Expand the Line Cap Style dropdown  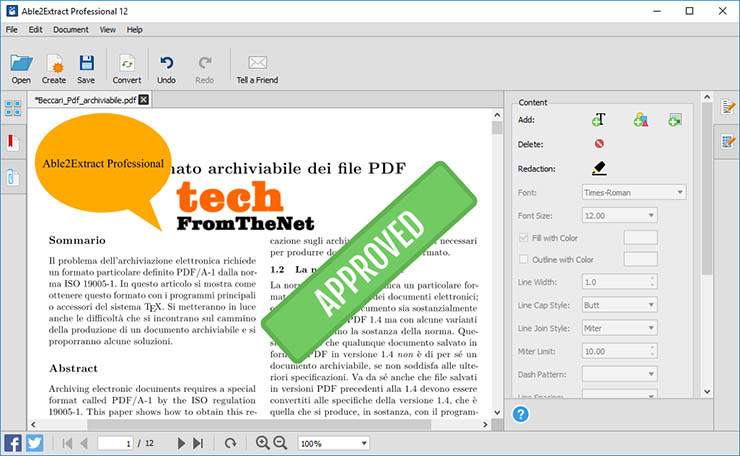pos(618,305)
